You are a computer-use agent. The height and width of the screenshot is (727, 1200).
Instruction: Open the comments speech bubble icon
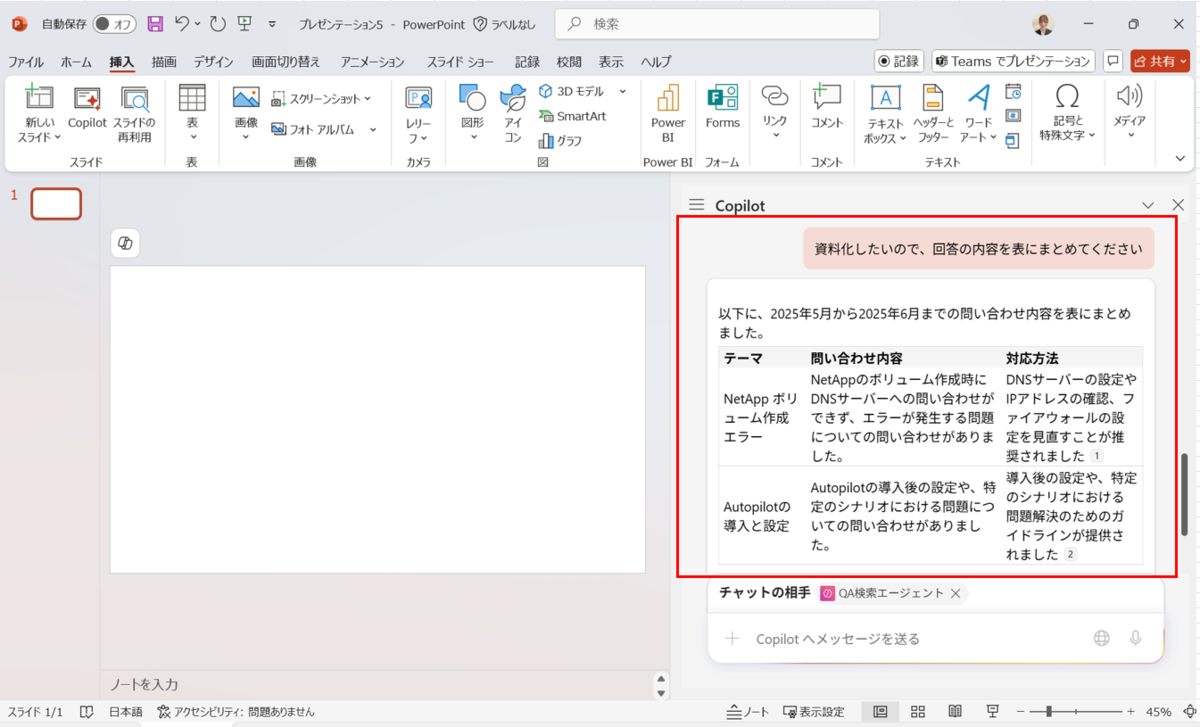[x=1112, y=61]
